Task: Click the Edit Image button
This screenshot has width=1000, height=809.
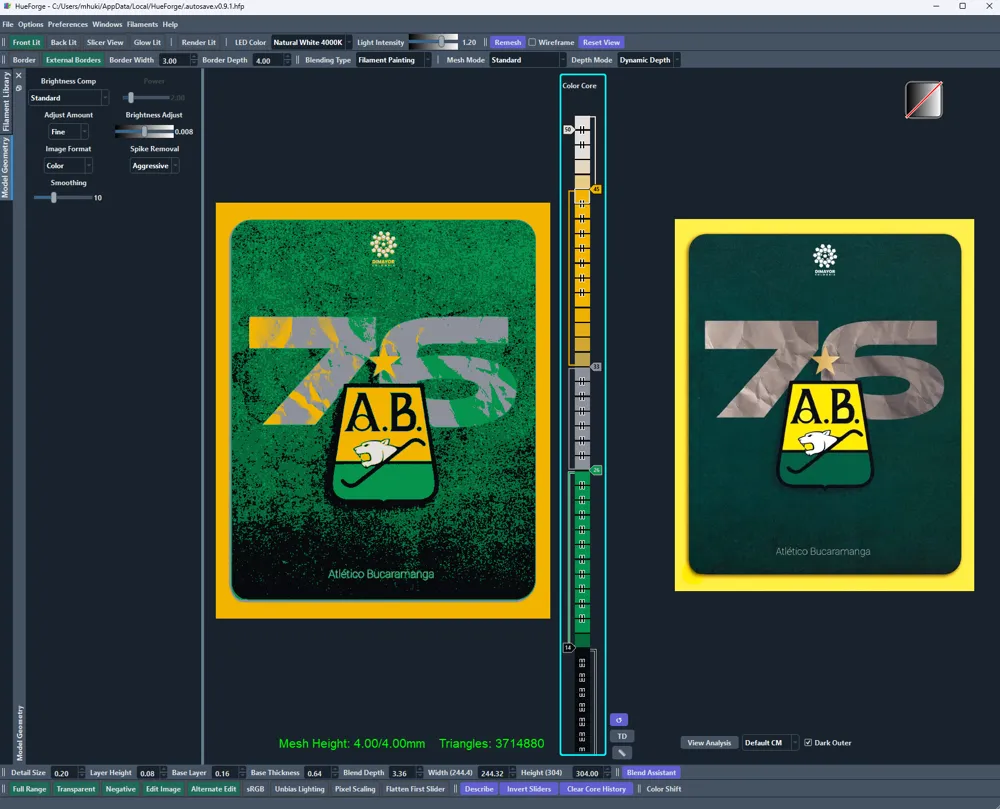Action: 163,789
